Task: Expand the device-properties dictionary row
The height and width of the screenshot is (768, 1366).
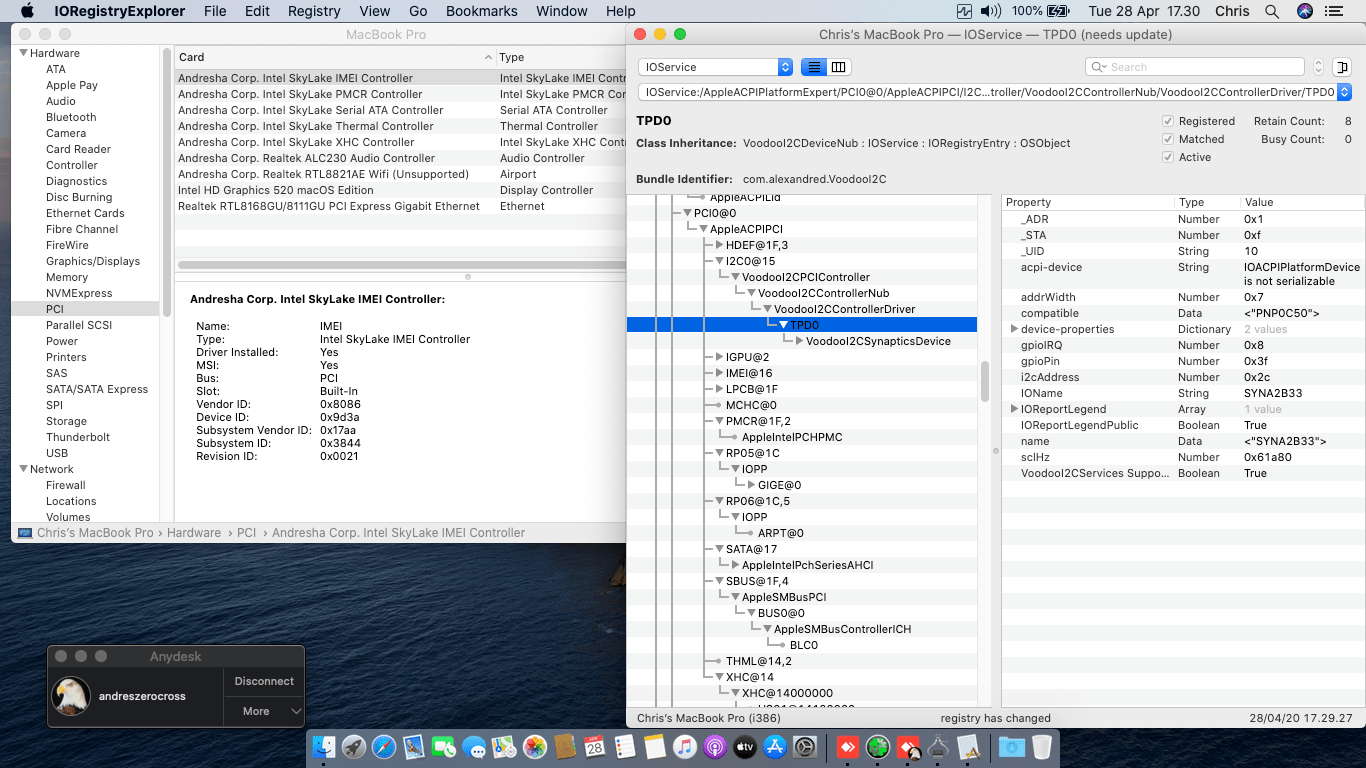Action: pos(1014,329)
